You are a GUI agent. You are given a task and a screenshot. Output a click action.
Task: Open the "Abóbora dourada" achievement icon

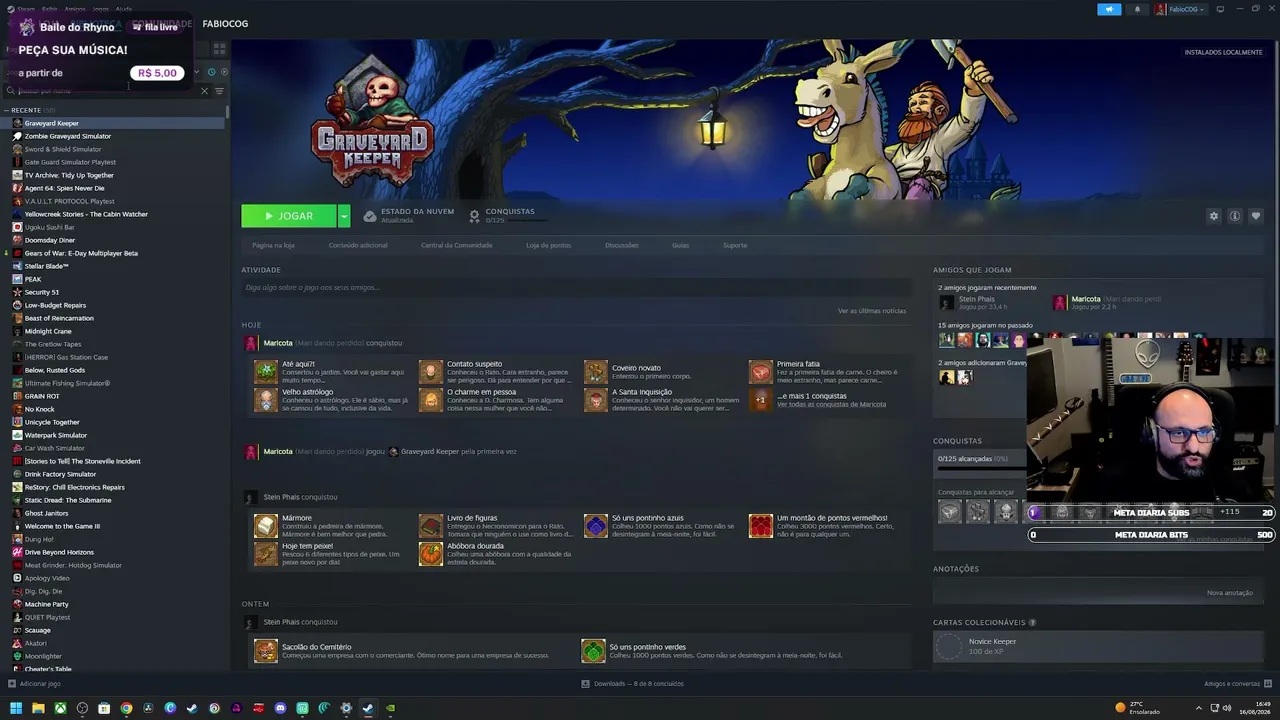431,554
